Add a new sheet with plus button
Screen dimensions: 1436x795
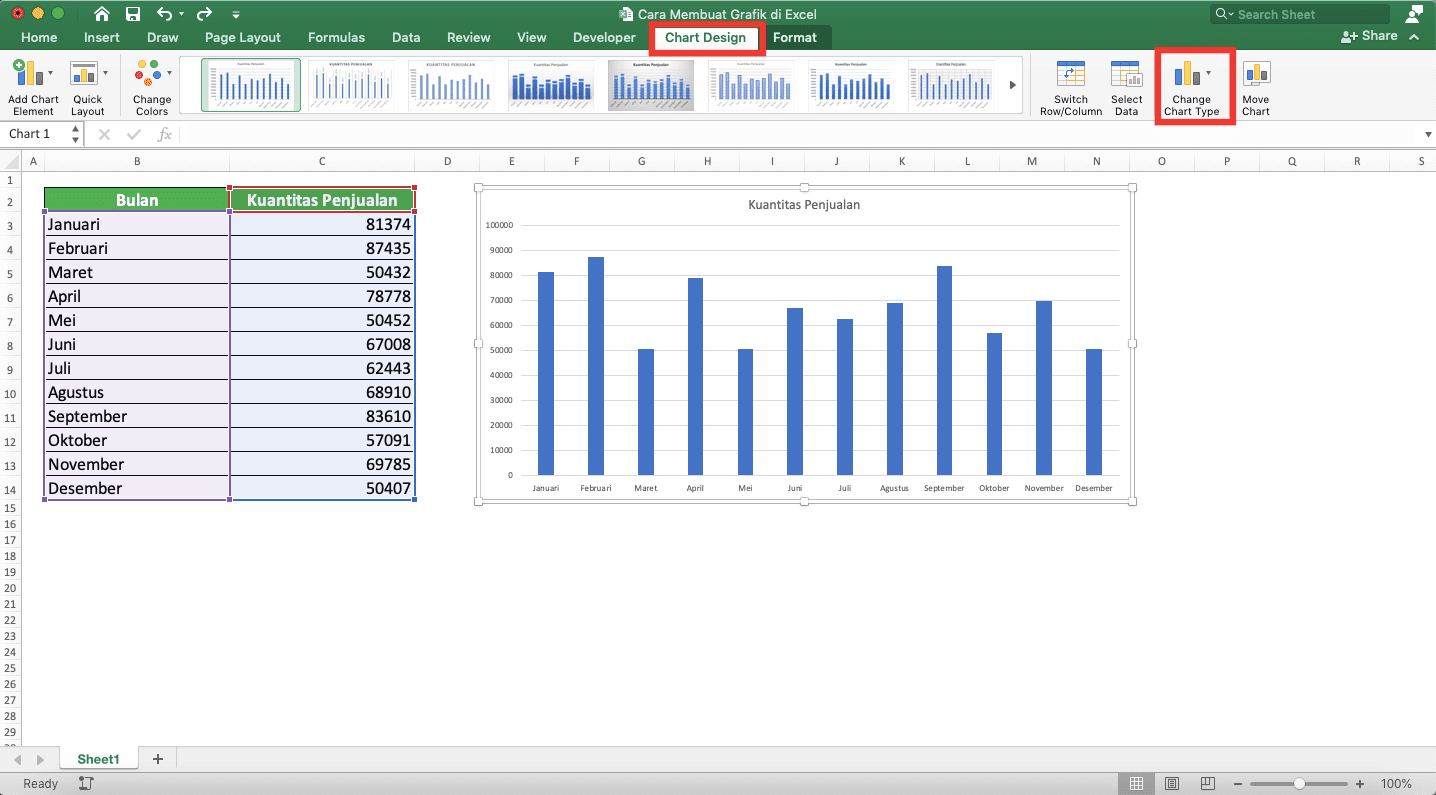tap(157, 759)
